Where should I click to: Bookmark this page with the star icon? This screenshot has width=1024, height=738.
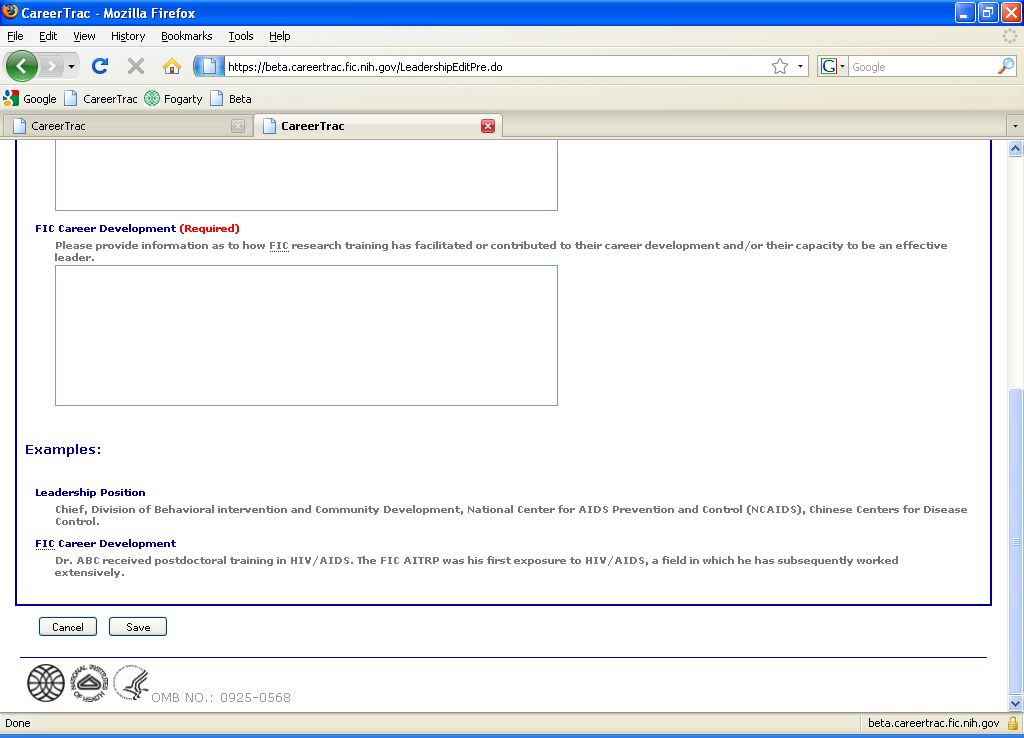780,66
